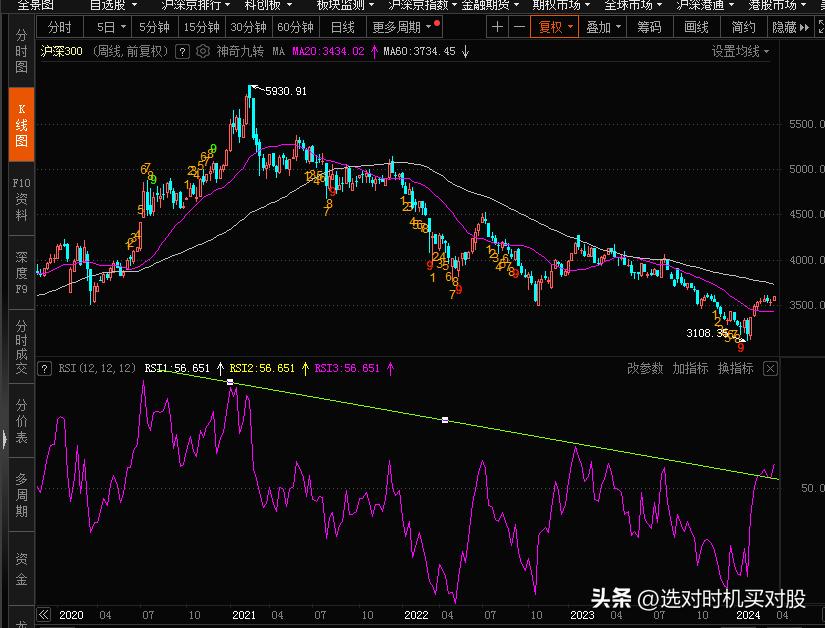Switch to 60分钟 period tab
The height and width of the screenshot is (628, 825).
pos(295,27)
